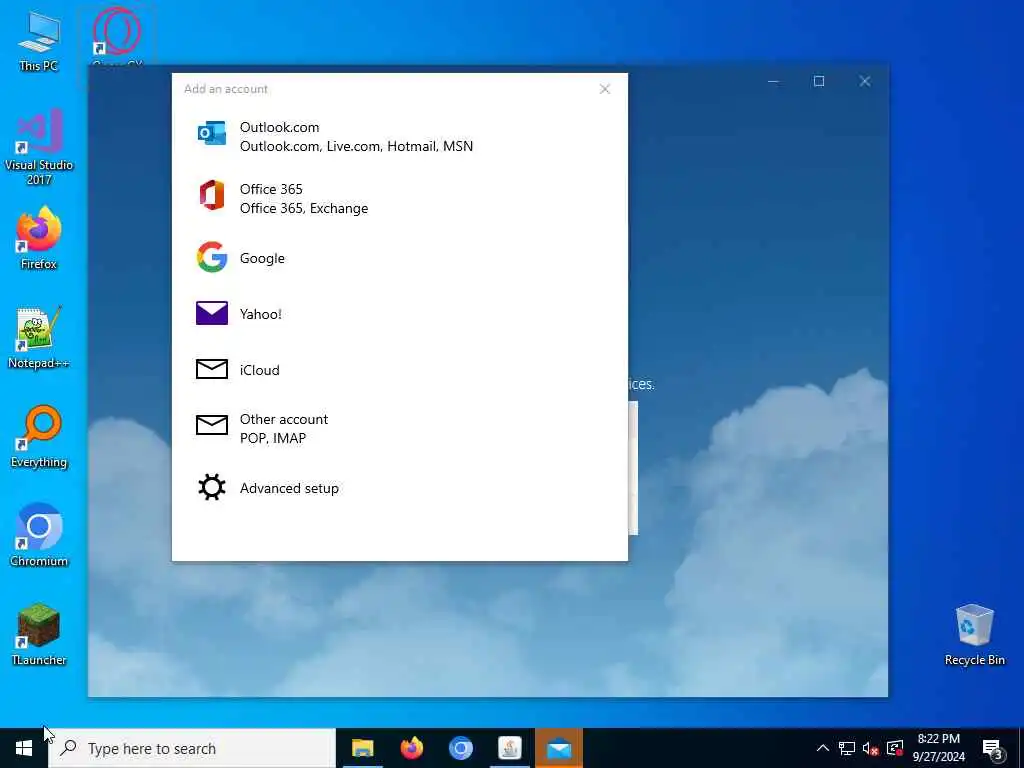1024x768 pixels.
Task: Minimize the Mail background window
Action: click(773, 81)
